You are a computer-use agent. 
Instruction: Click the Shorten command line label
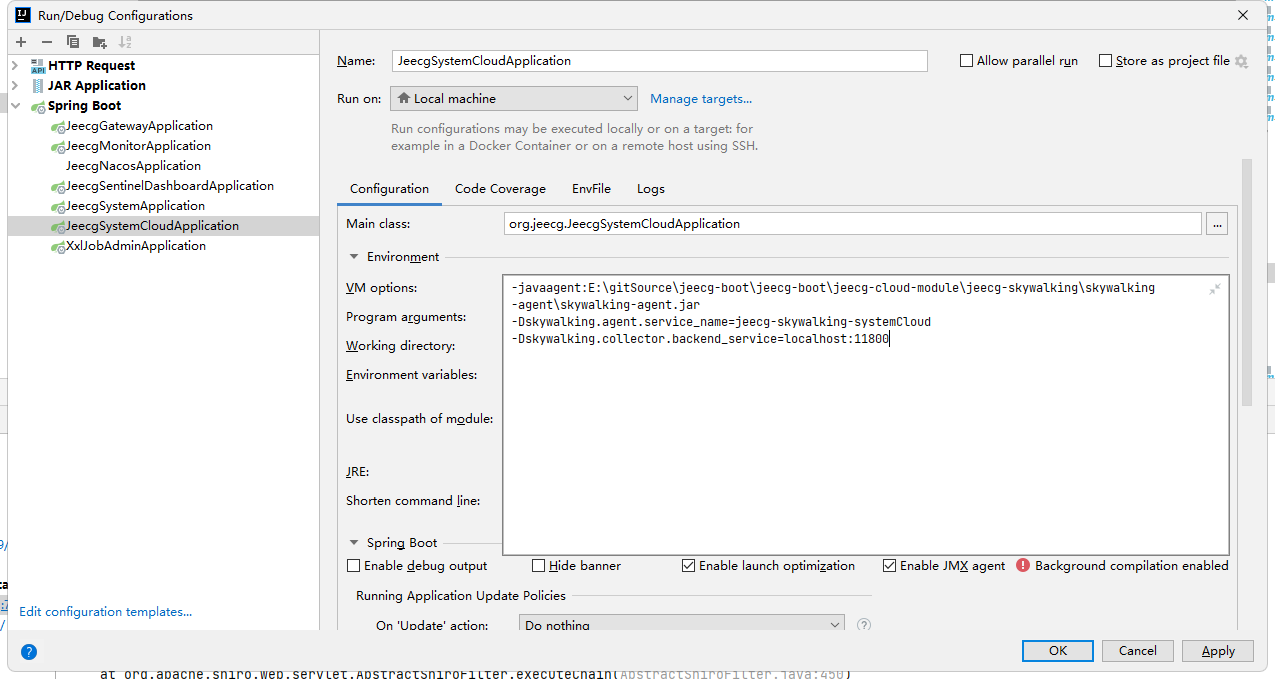pos(413,501)
